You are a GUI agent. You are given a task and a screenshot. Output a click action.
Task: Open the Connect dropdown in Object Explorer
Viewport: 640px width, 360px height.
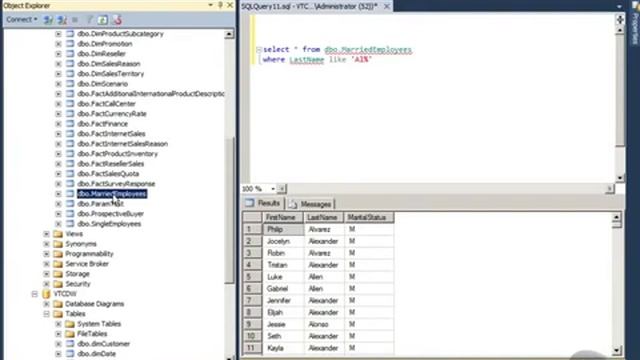coord(22,19)
